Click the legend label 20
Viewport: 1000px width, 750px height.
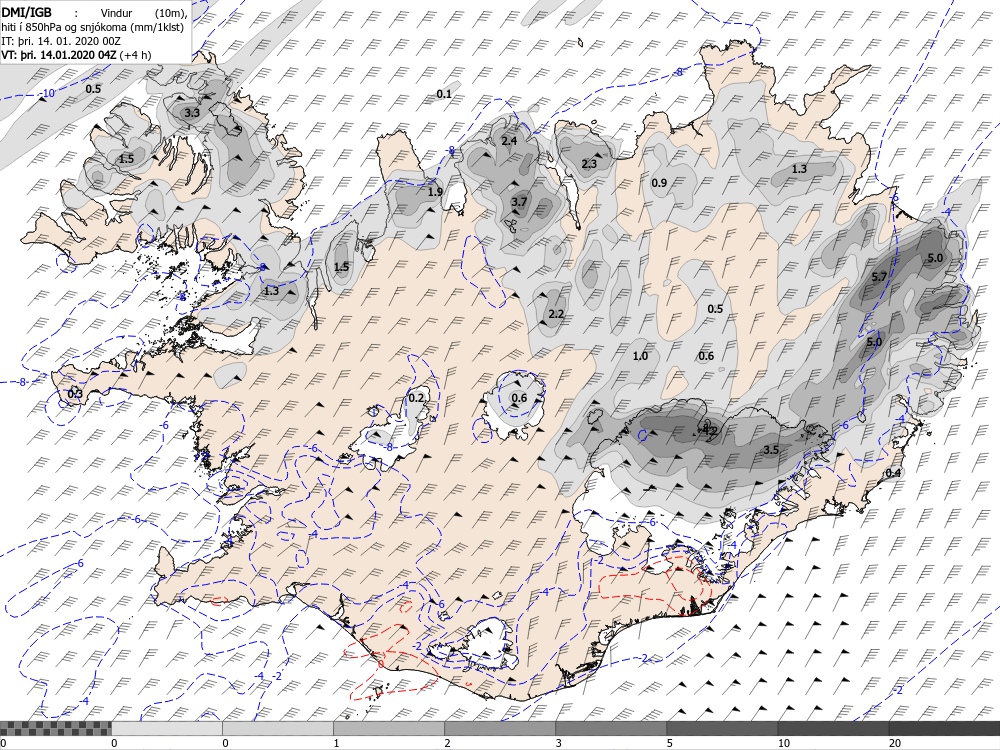coord(895,743)
